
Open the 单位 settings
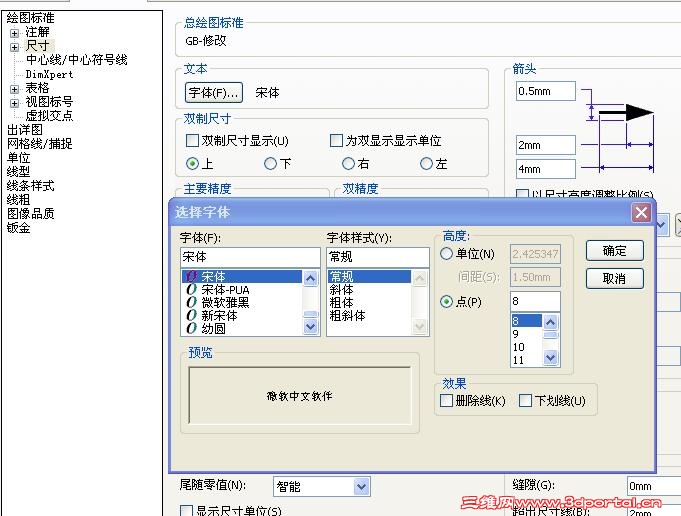coord(18,157)
